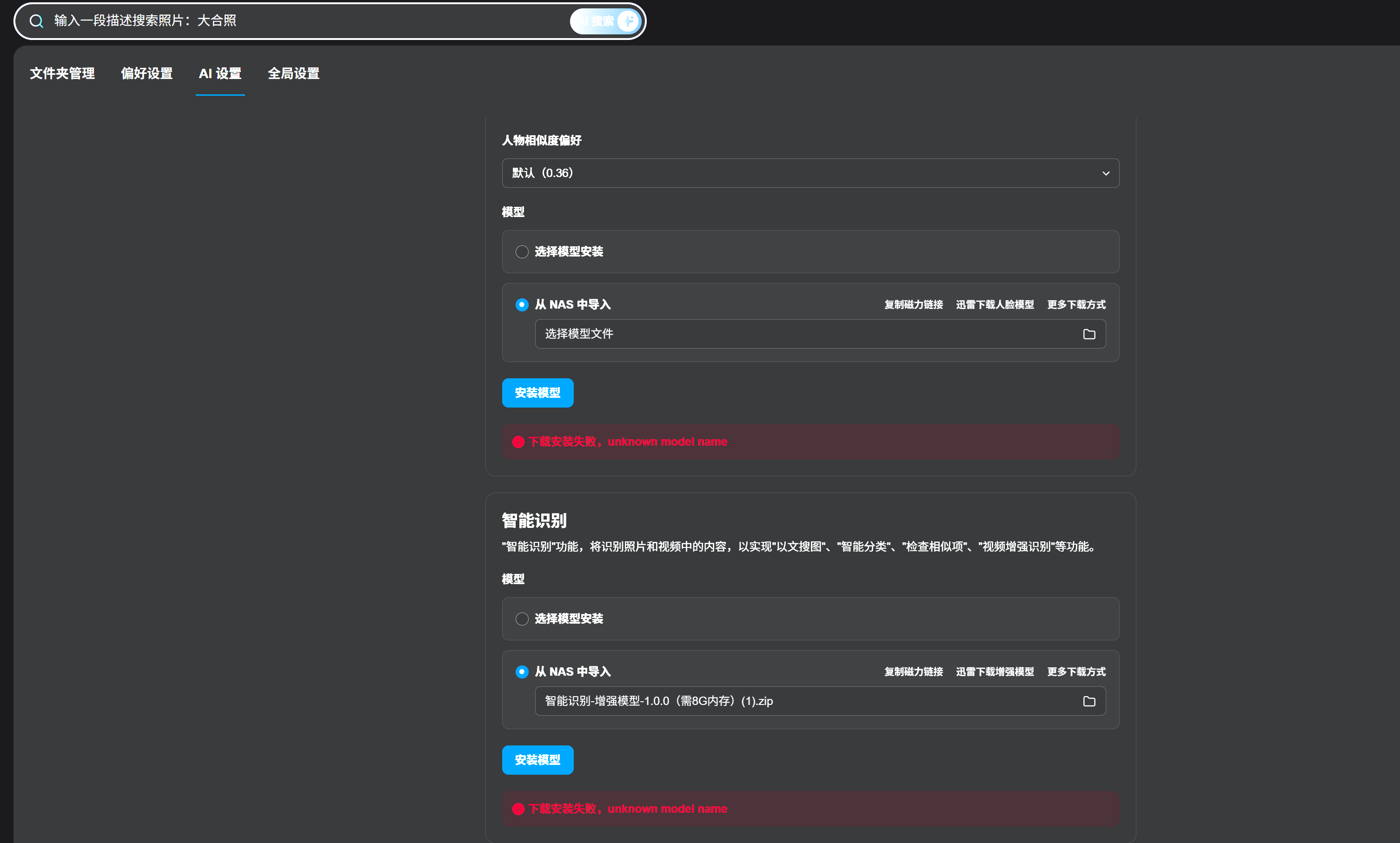Click 安装模型 button for face model
Screen dimensions: 1400x843
(537, 393)
